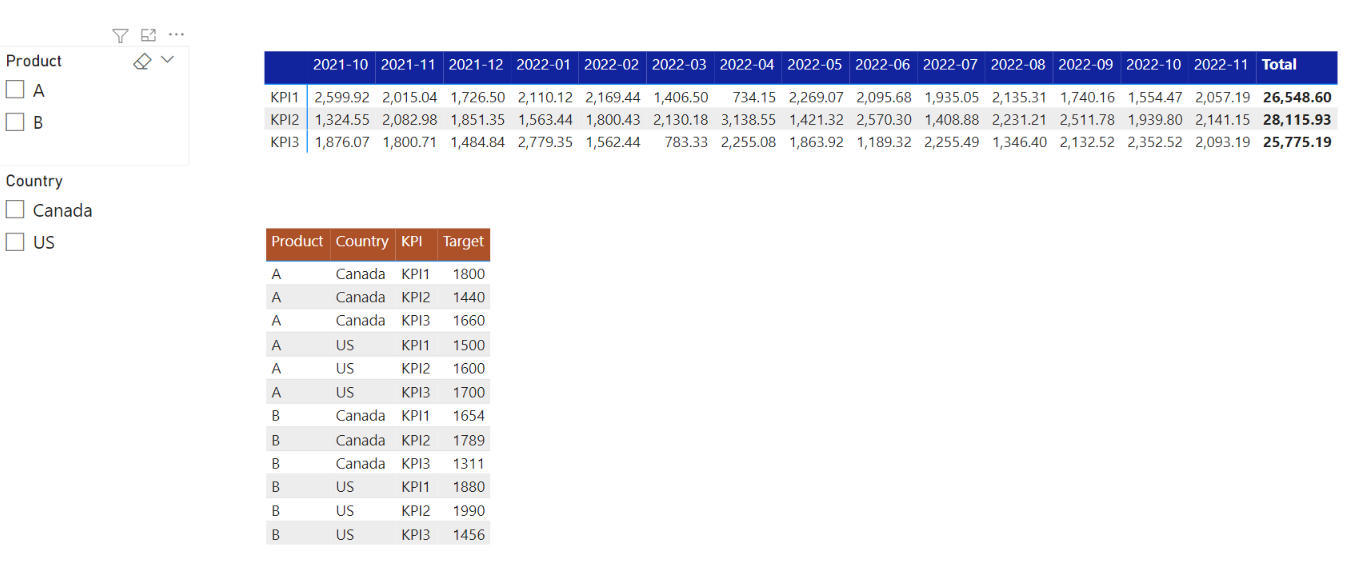Select target value 1311
The image size is (1347, 583).
[468, 463]
